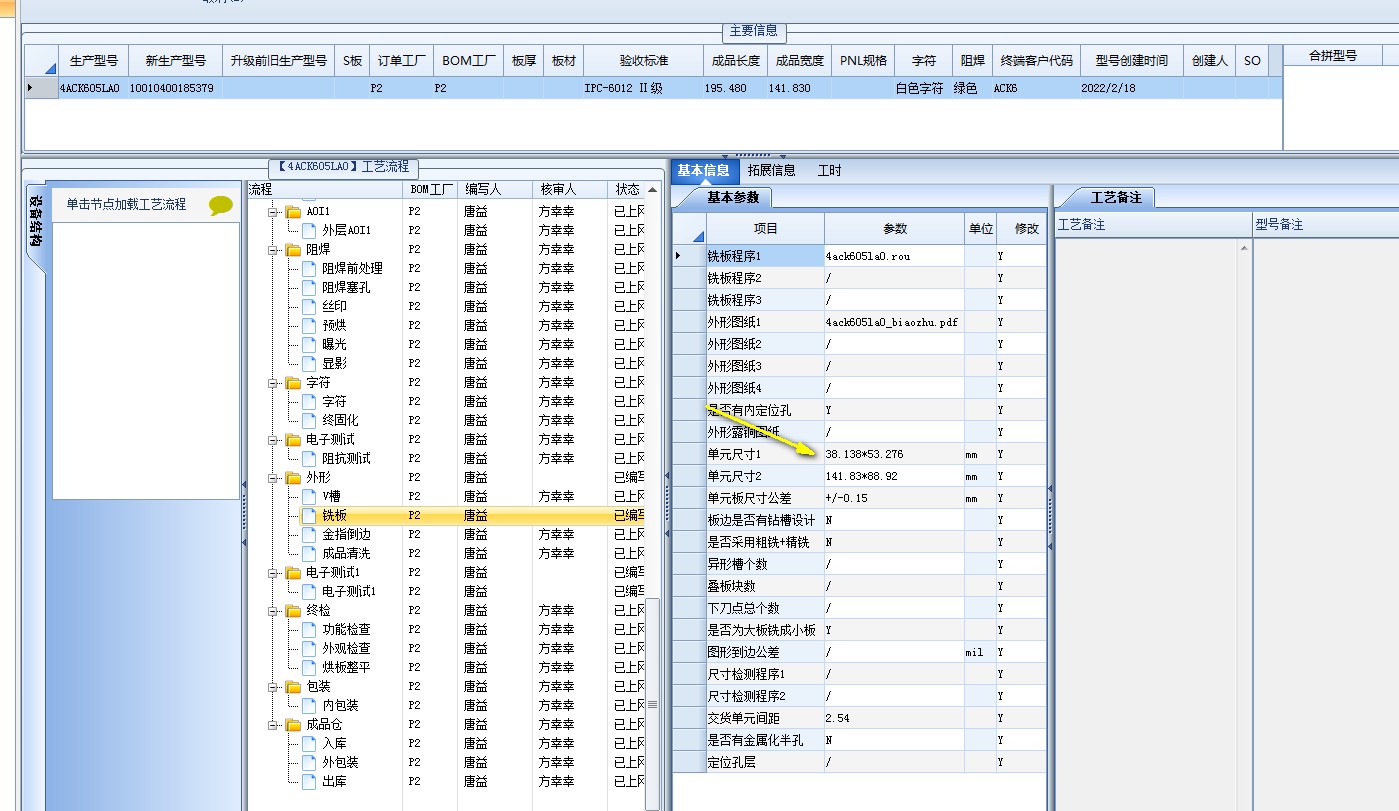Open the vertical 设备结构 side tab
Viewport: 1399px width, 811px height.
35,225
